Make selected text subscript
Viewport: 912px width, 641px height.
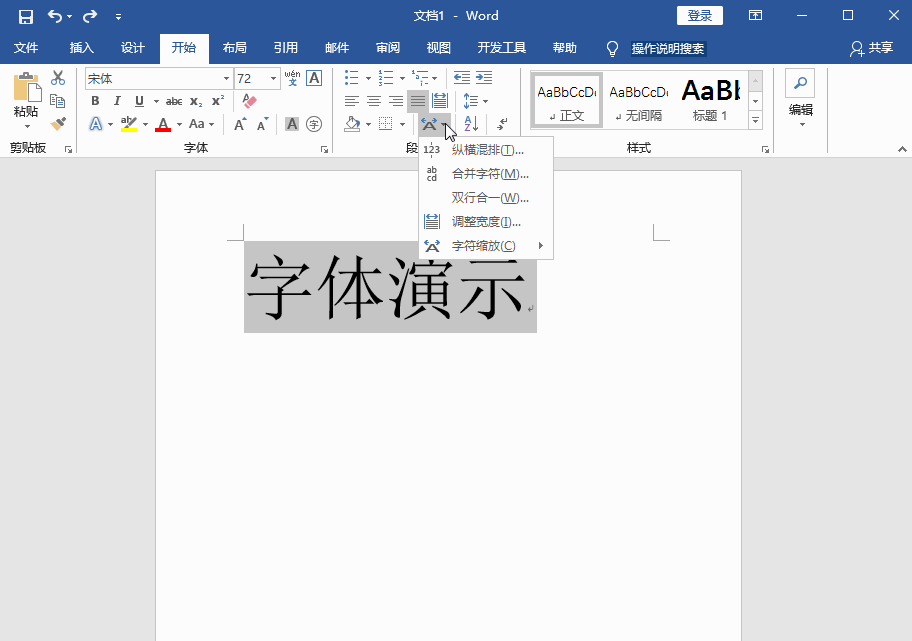pyautogui.click(x=195, y=100)
